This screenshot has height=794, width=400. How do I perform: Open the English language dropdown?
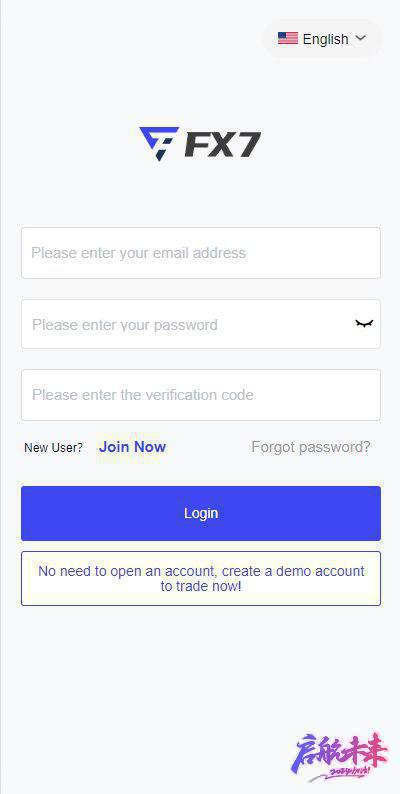322,39
